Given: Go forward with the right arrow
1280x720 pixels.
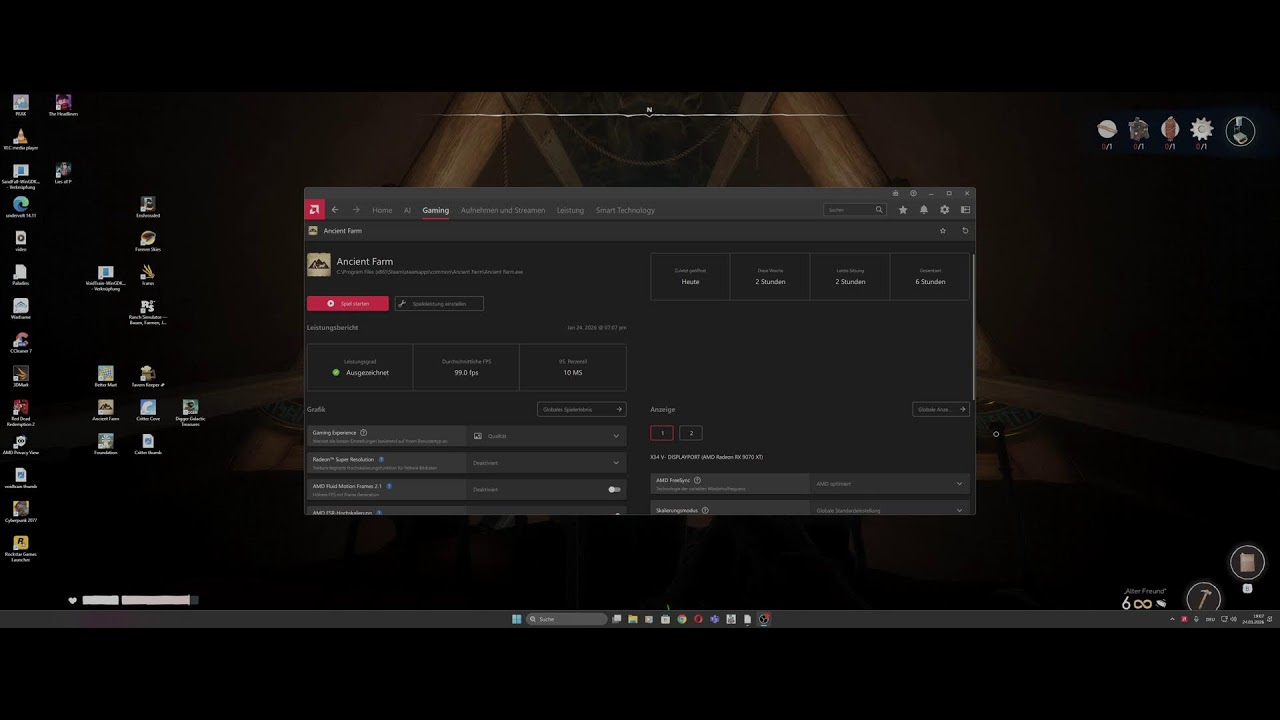Looking at the screenshot, I should coord(356,210).
